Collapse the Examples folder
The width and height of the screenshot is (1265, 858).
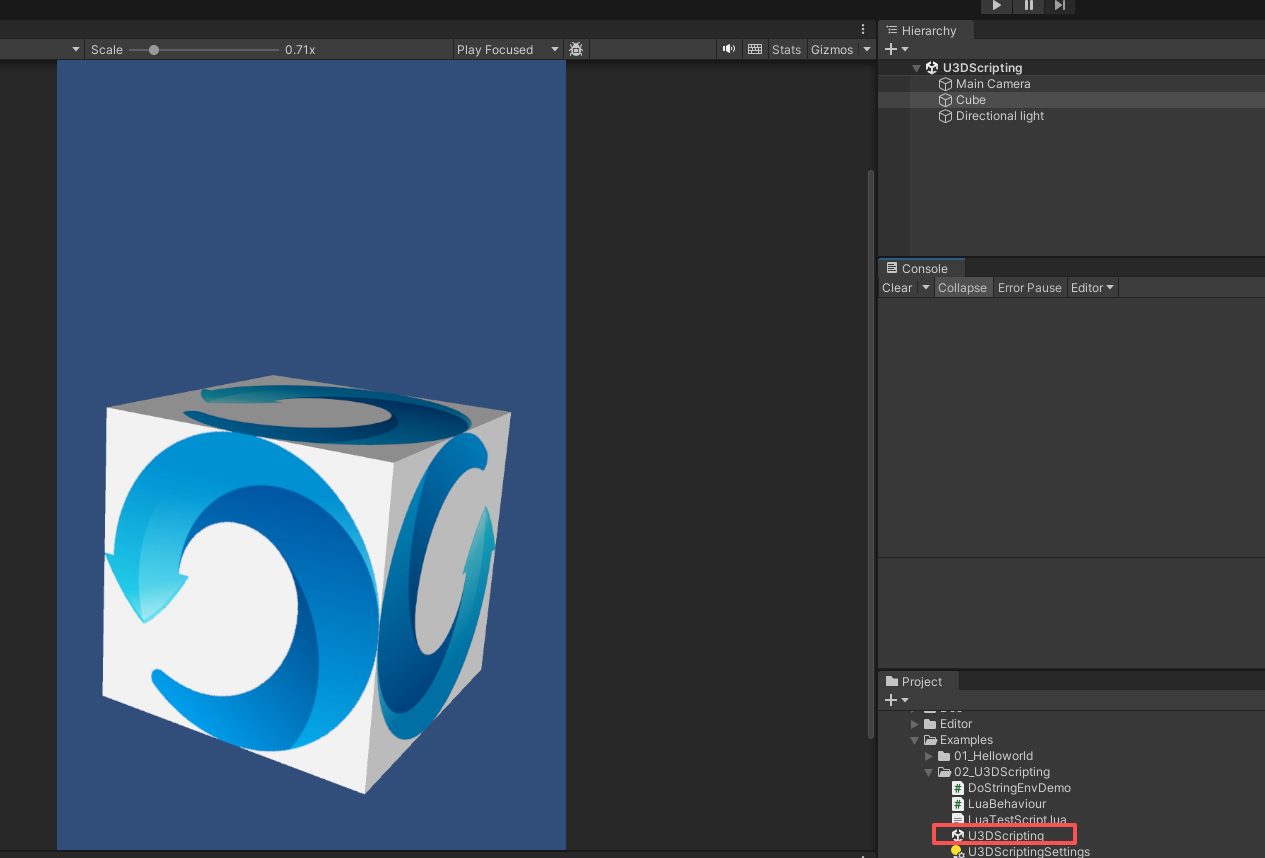(914, 740)
